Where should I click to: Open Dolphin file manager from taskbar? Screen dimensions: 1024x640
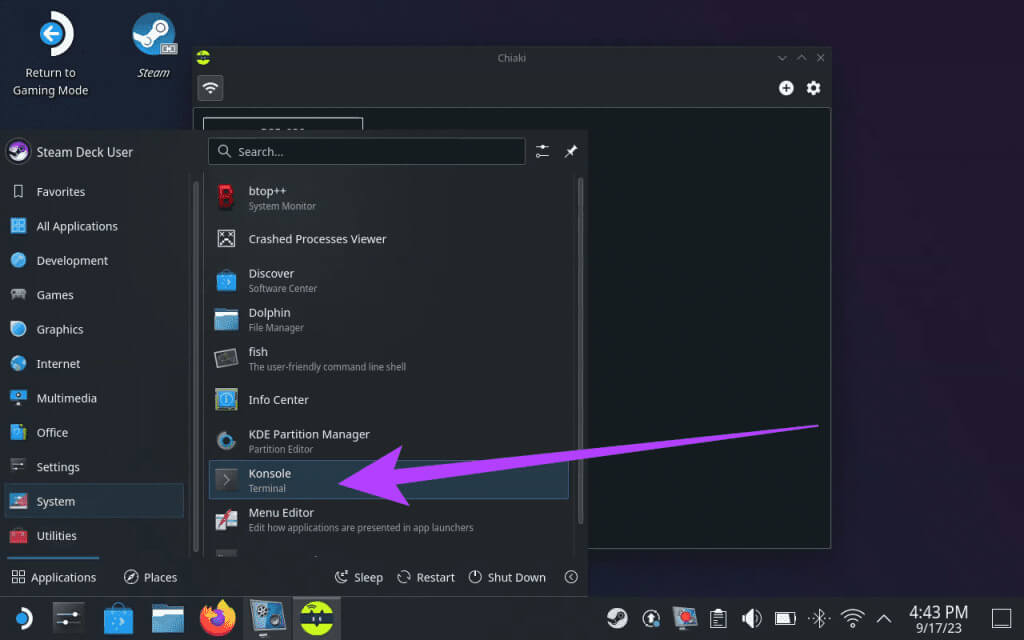coord(168,618)
